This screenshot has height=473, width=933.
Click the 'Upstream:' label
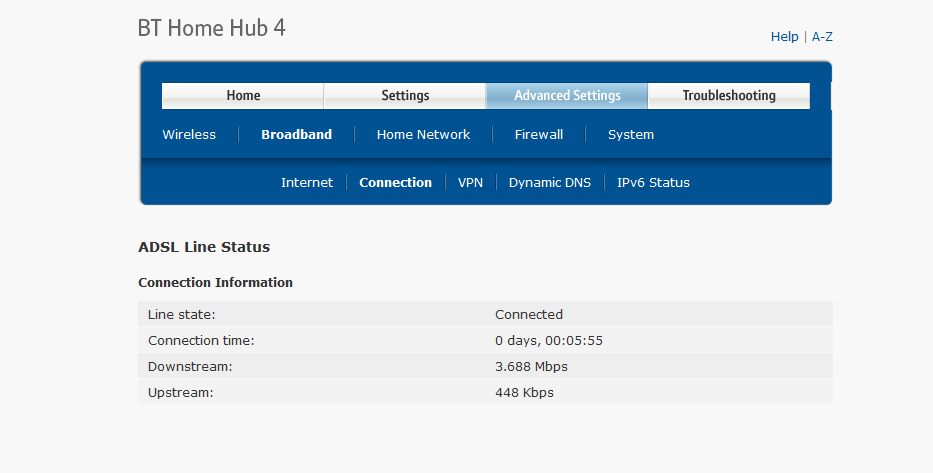(x=180, y=393)
